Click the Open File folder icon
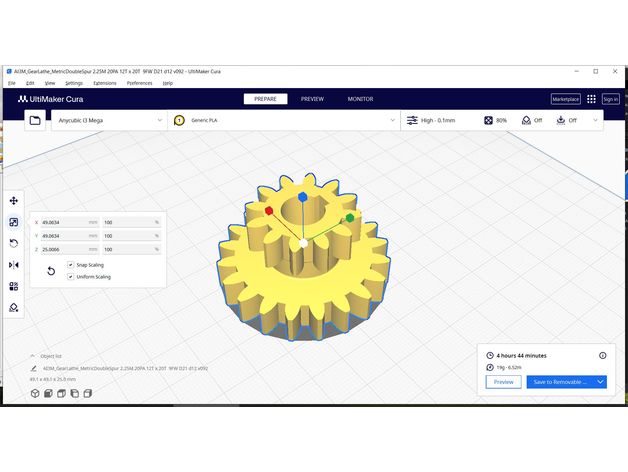The width and height of the screenshot is (628, 472). 35,120
